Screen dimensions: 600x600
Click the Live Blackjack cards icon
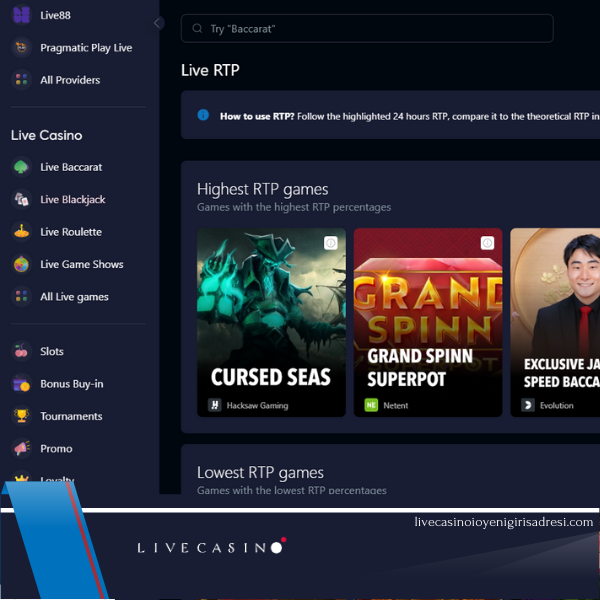[21, 199]
